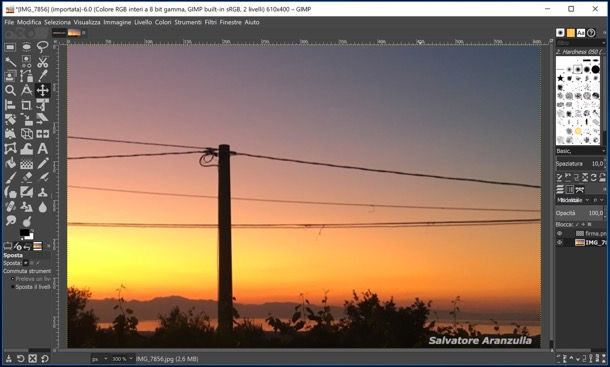Choose 'Preleva un livello' radio option
The height and width of the screenshot is (367, 610).
pos(31,279)
